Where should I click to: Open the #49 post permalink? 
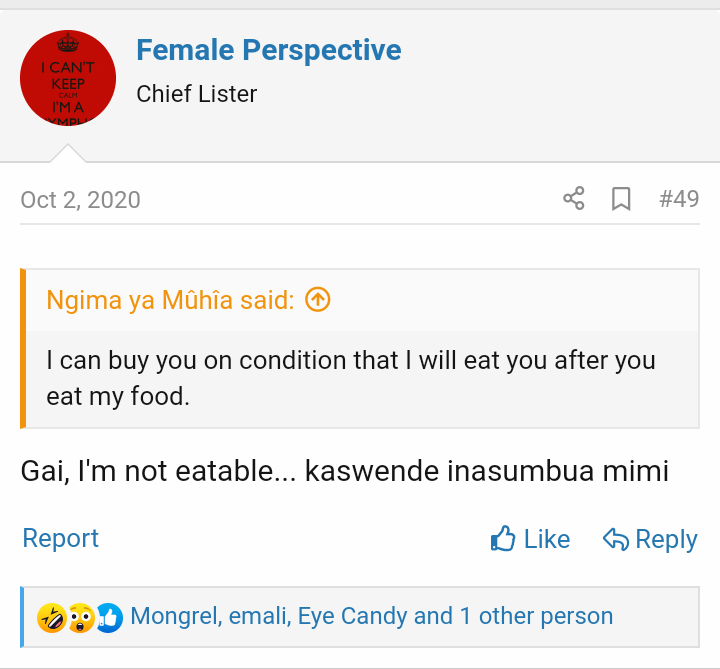point(679,199)
